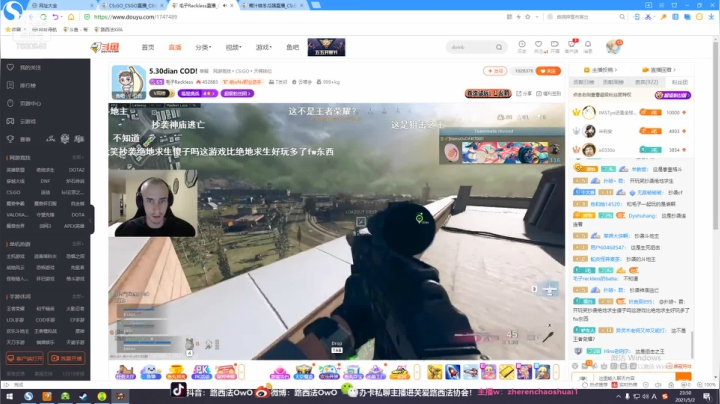Screen dimensions: 720x404
Task: Click the orange chat send button
Action: [683, 377]
